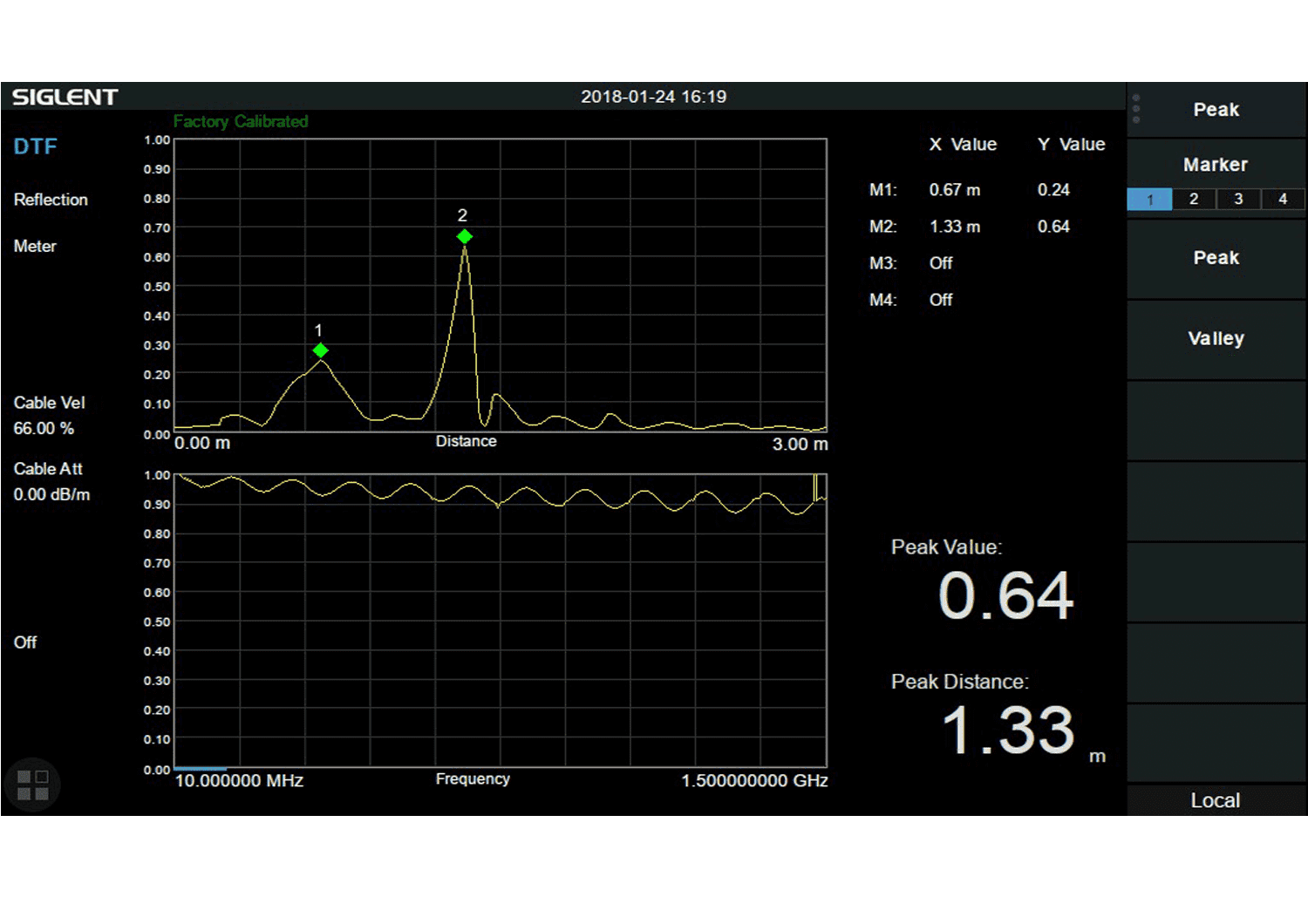This screenshot has height=924, width=1308.
Task: Click the start frequency 10.000000 MHz
Action: click(x=239, y=781)
